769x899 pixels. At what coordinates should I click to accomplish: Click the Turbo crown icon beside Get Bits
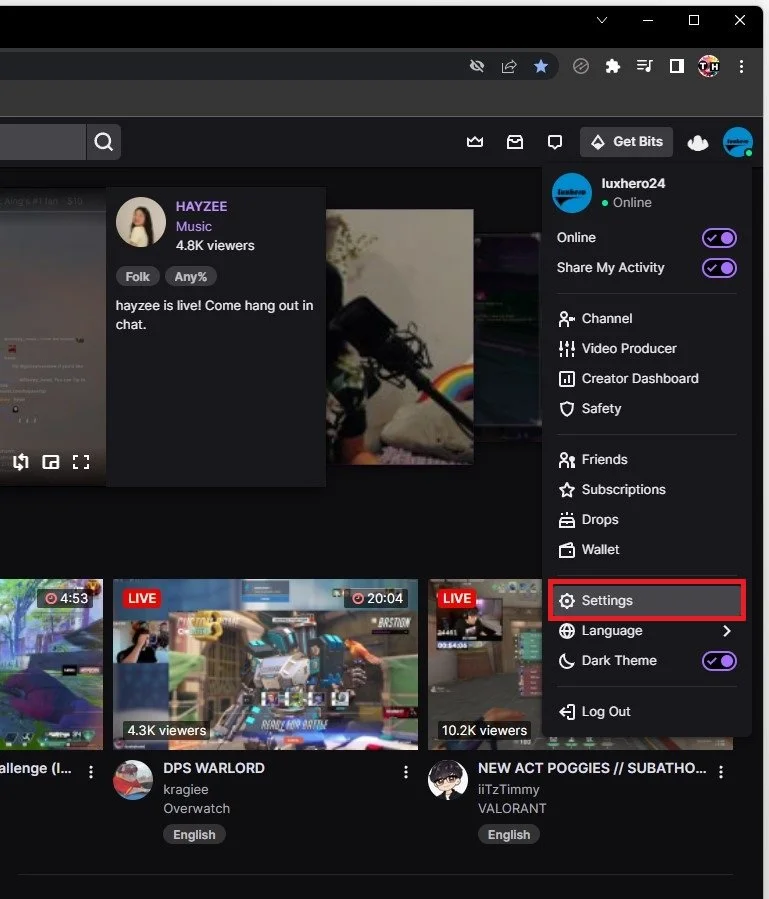point(697,142)
